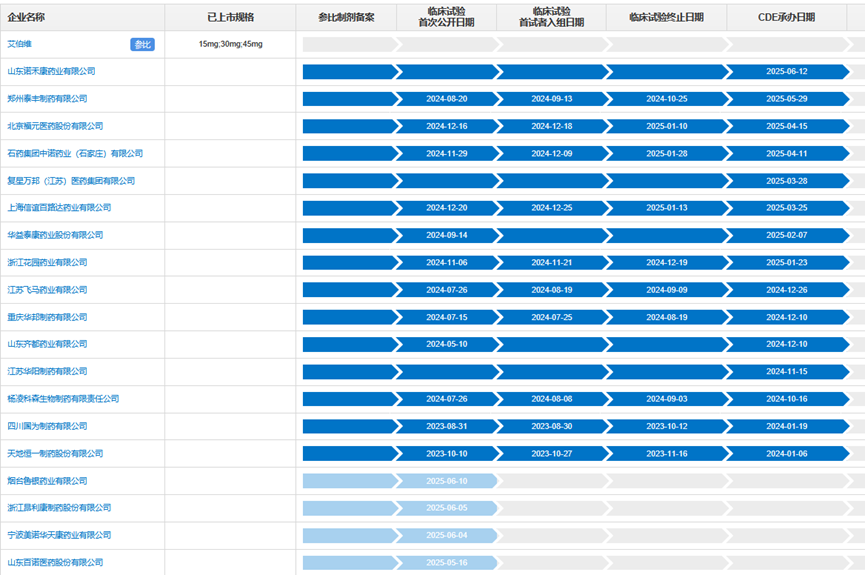The image size is (865, 575).
Task: Open 北京福元医药股份有限公司 company link
Action: click(x=55, y=126)
